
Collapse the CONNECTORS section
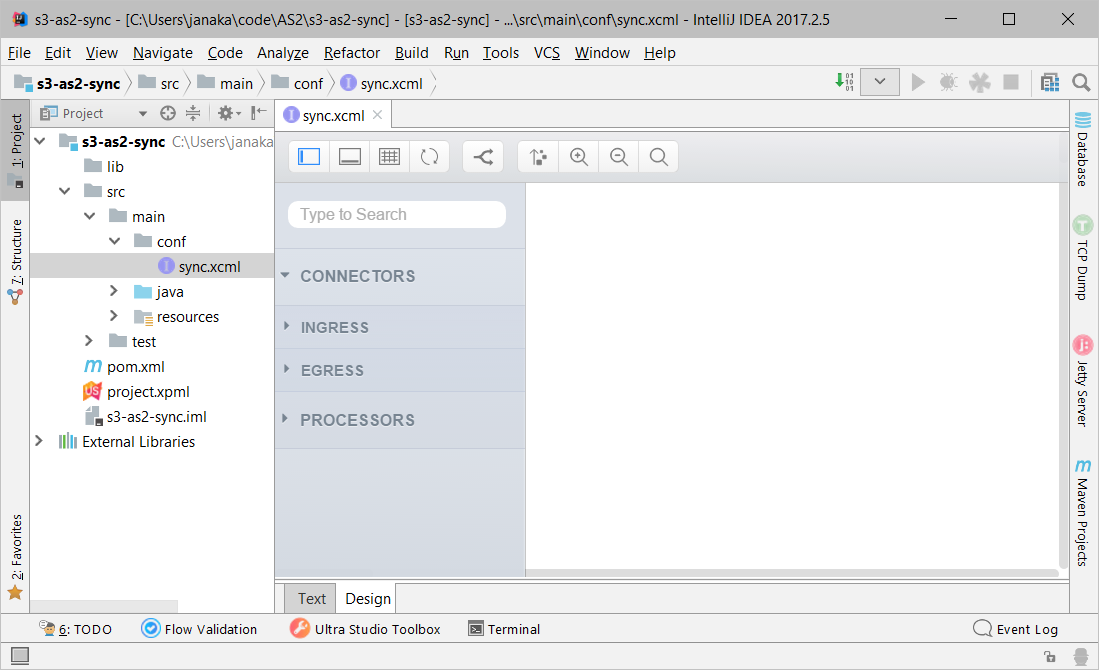(285, 275)
